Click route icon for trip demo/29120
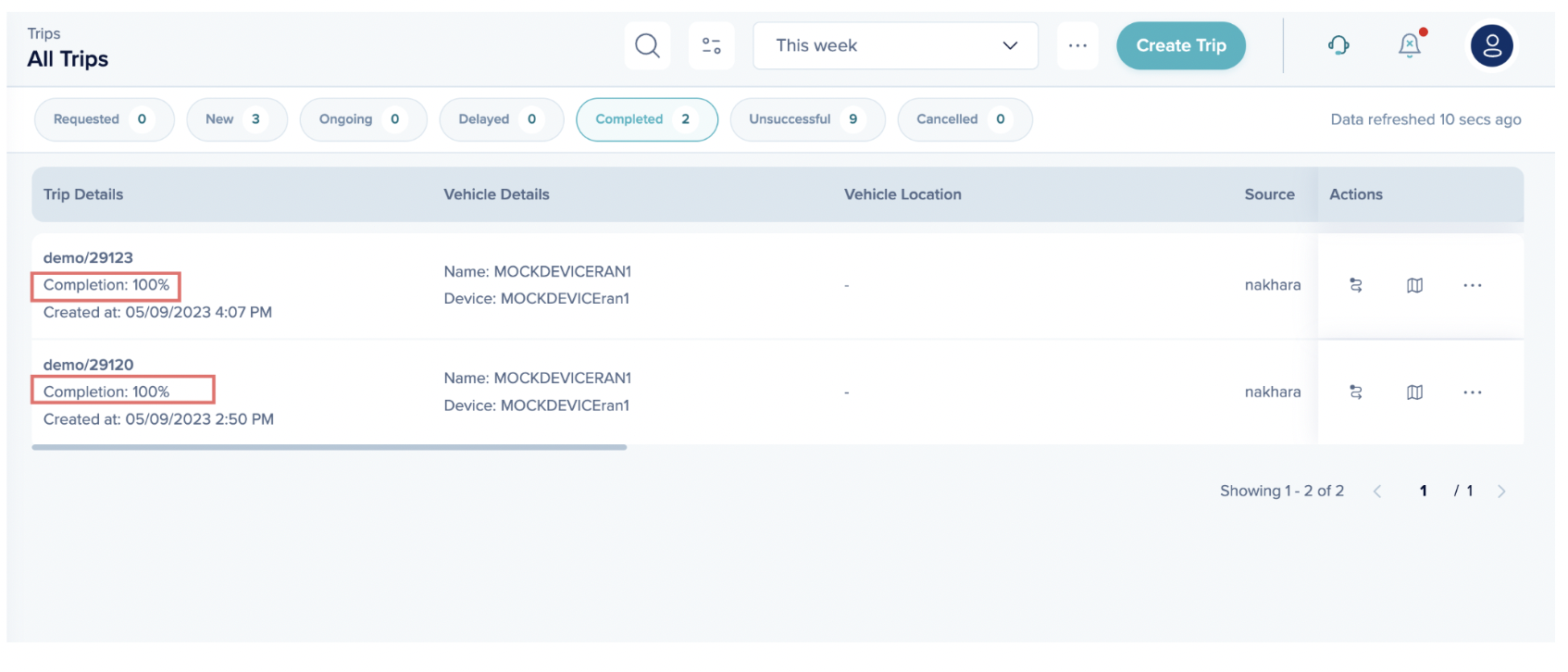 1356,392
